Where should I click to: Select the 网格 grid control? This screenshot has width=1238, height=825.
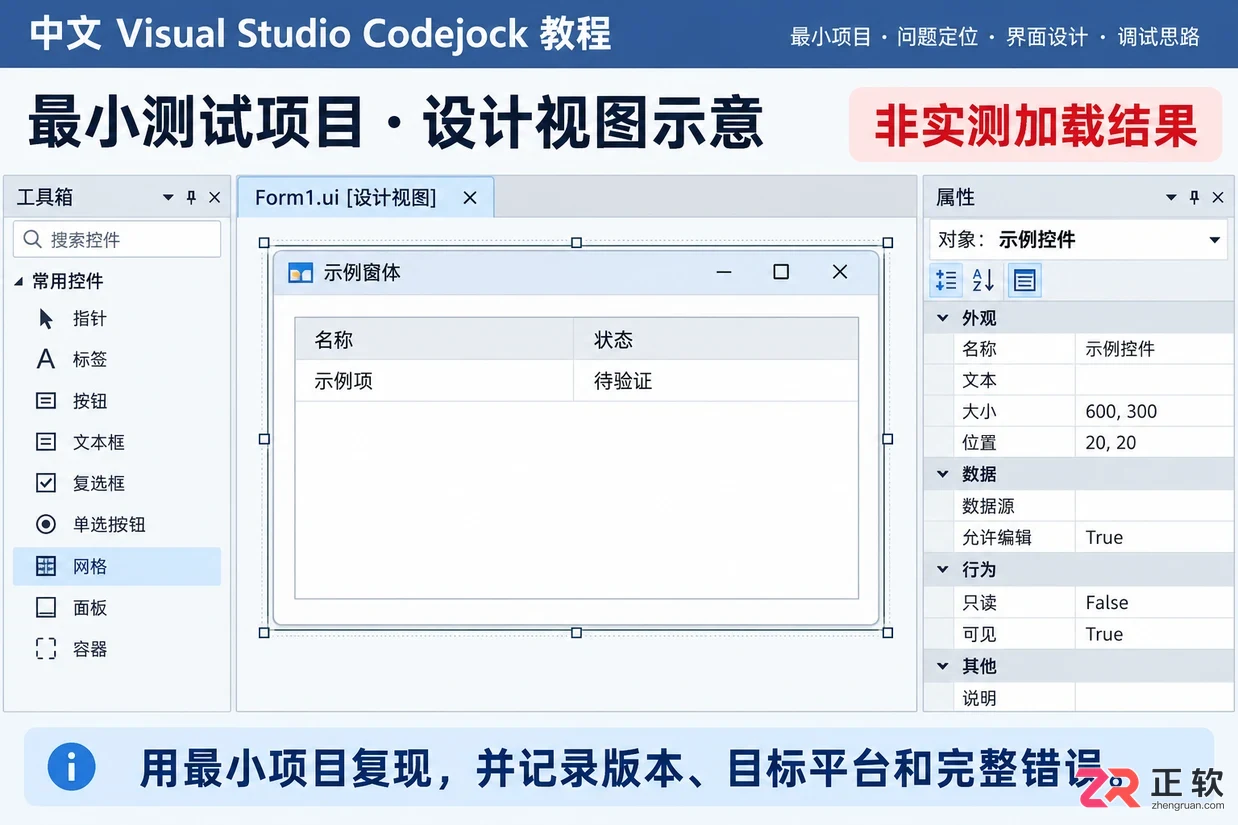point(117,566)
